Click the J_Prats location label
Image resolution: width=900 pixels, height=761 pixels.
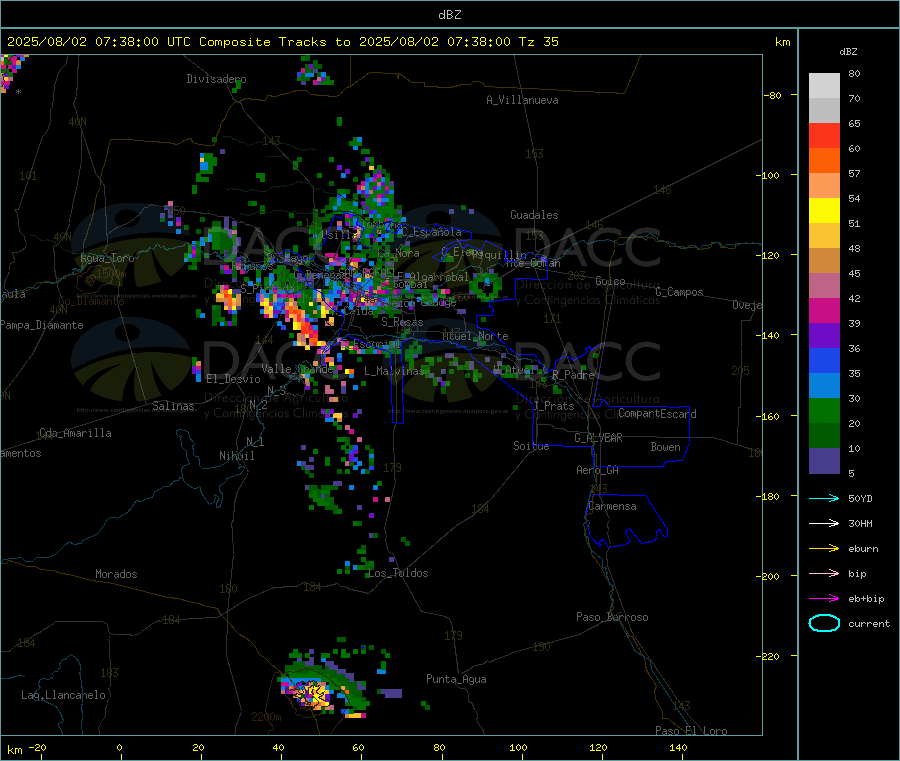pyautogui.click(x=553, y=406)
